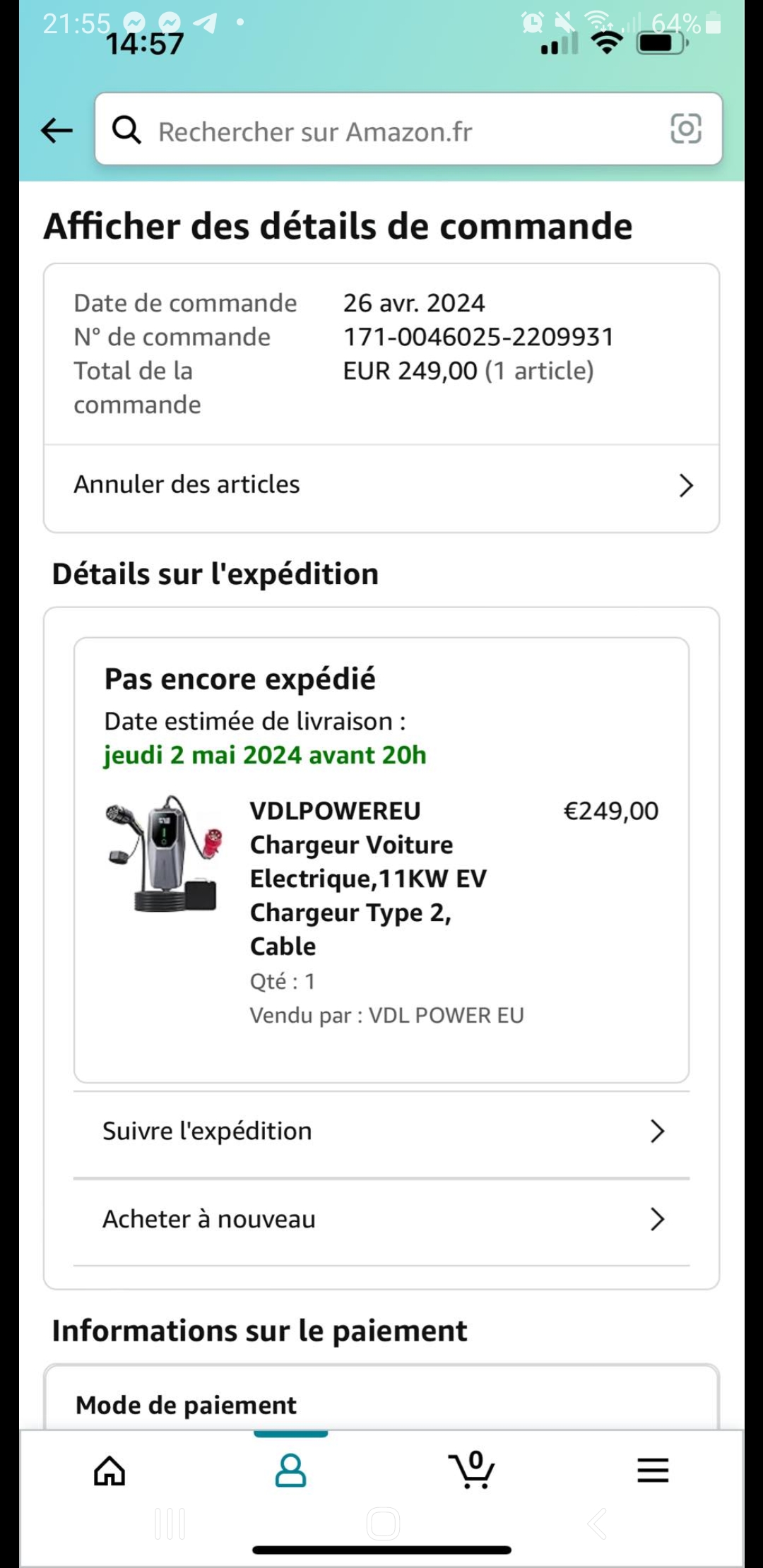The width and height of the screenshot is (763, 1568).
Task: Open the camera scan icon
Action: [685, 129]
